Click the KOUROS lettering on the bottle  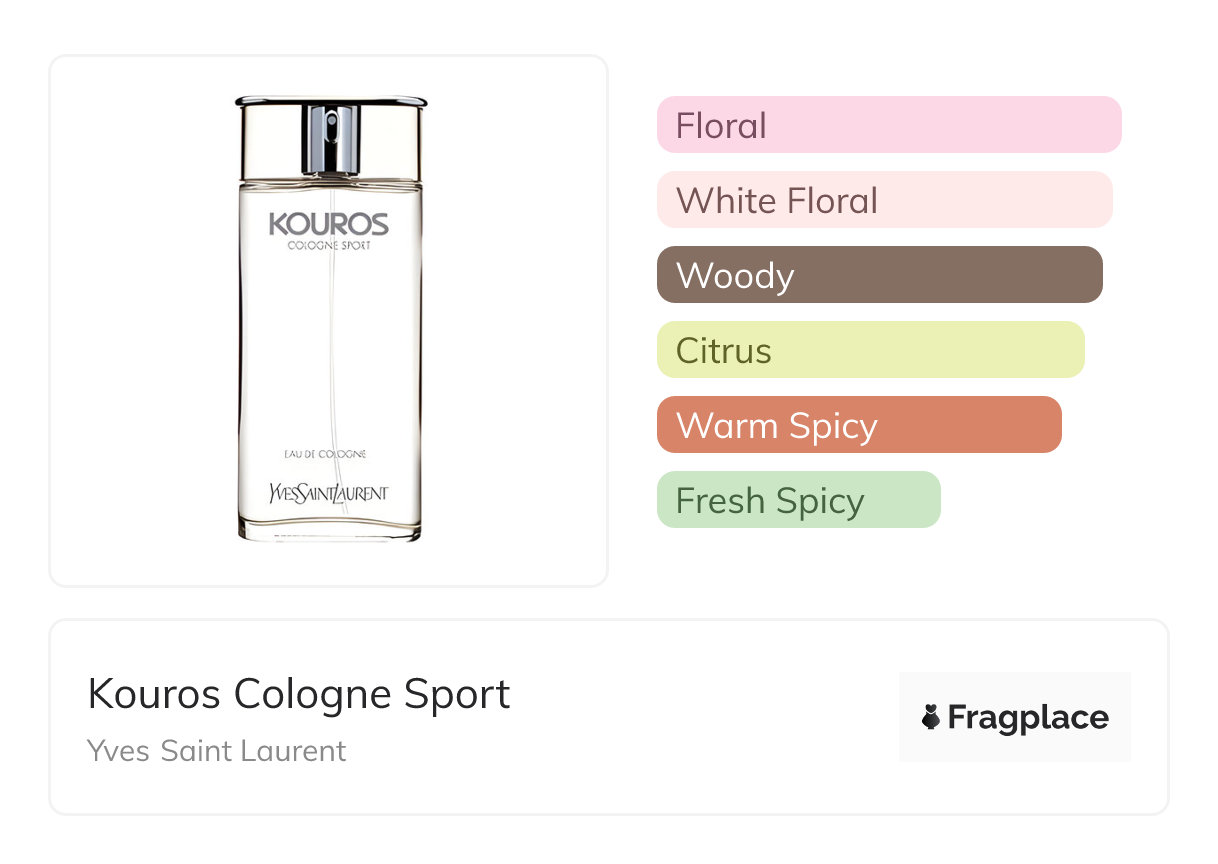pyautogui.click(x=328, y=224)
